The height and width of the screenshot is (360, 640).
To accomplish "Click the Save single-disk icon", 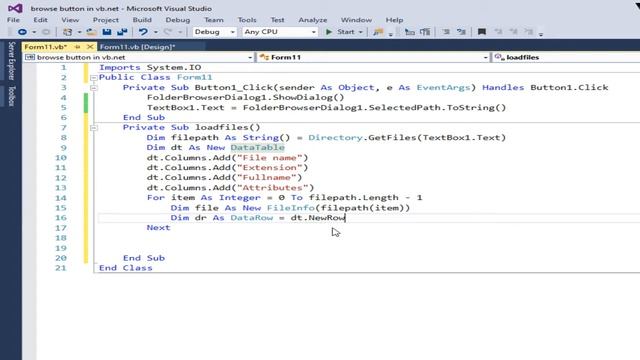I will pos(107,32).
